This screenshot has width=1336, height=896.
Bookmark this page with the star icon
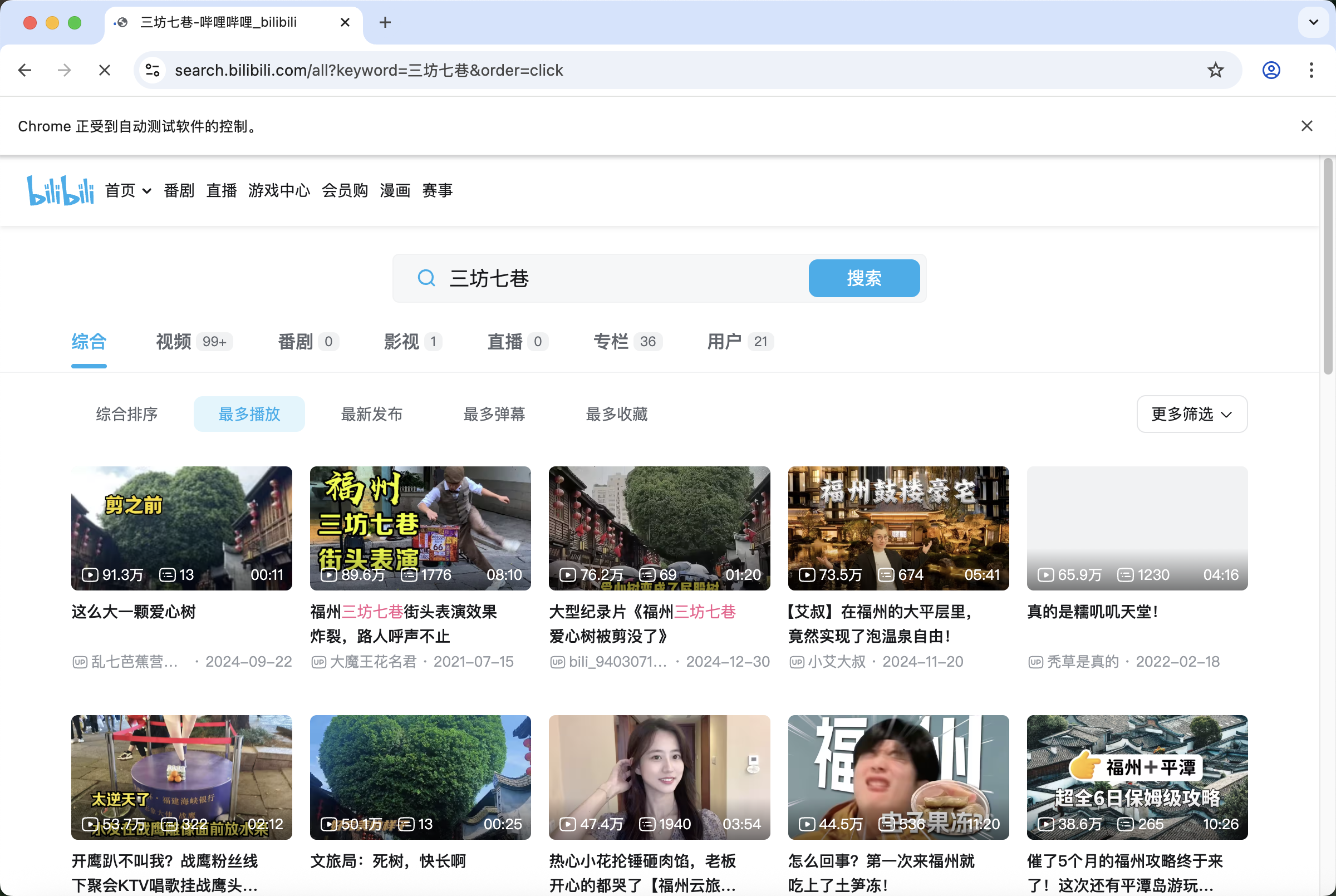click(1215, 70)
